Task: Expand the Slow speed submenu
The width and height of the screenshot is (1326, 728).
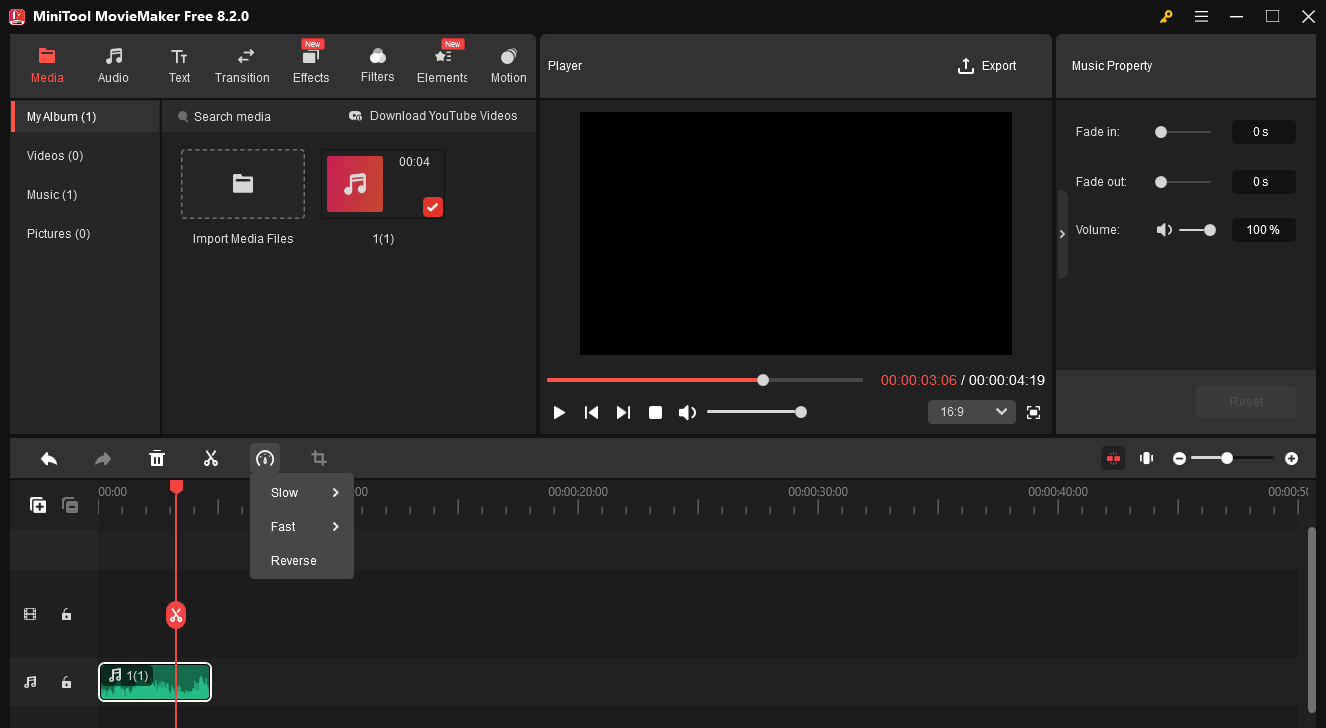Action: [x=302, y=492]
